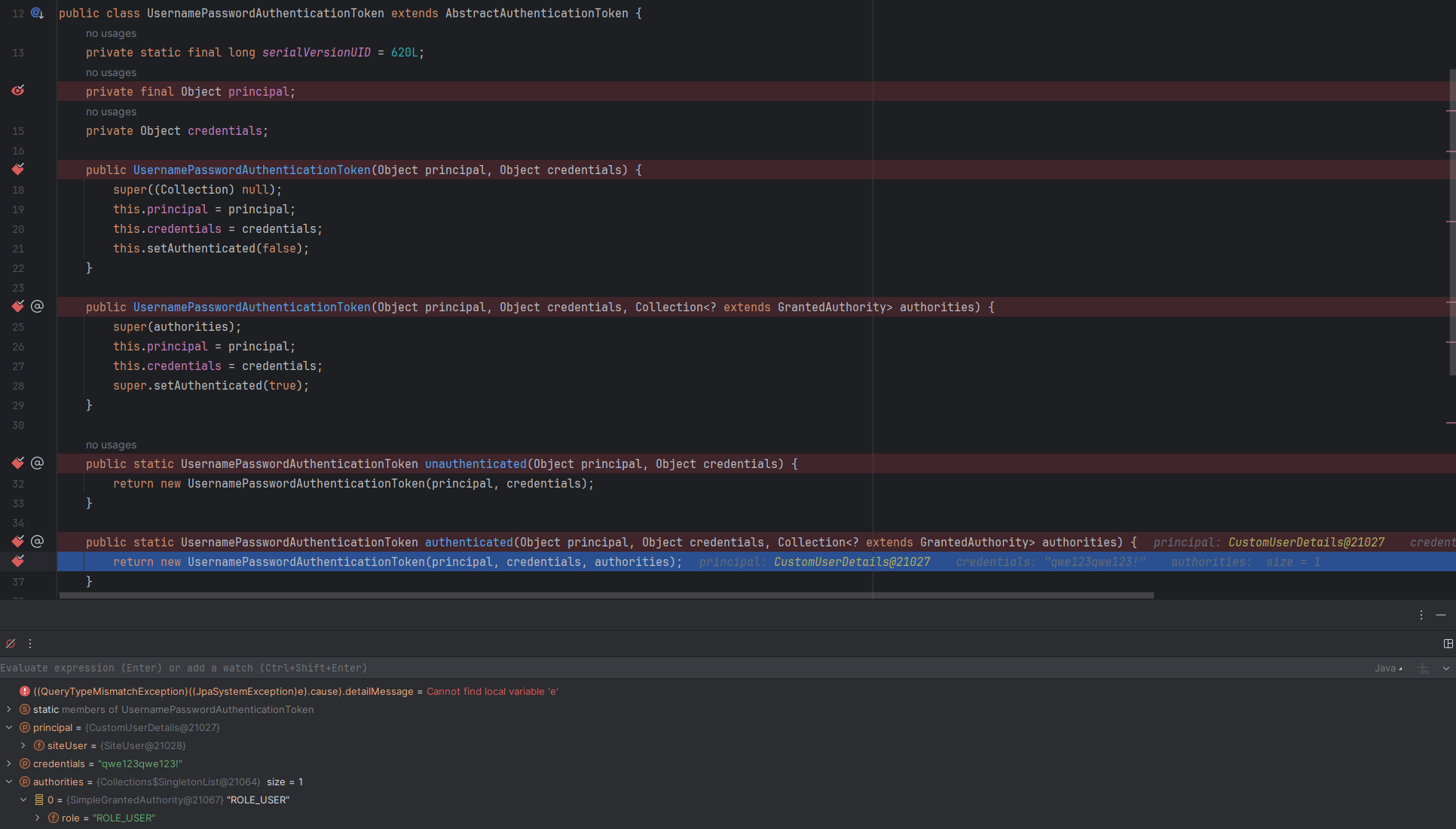Open the Java expression language dropdown
Screen dimensions: 1456x829
[1388, 668]
